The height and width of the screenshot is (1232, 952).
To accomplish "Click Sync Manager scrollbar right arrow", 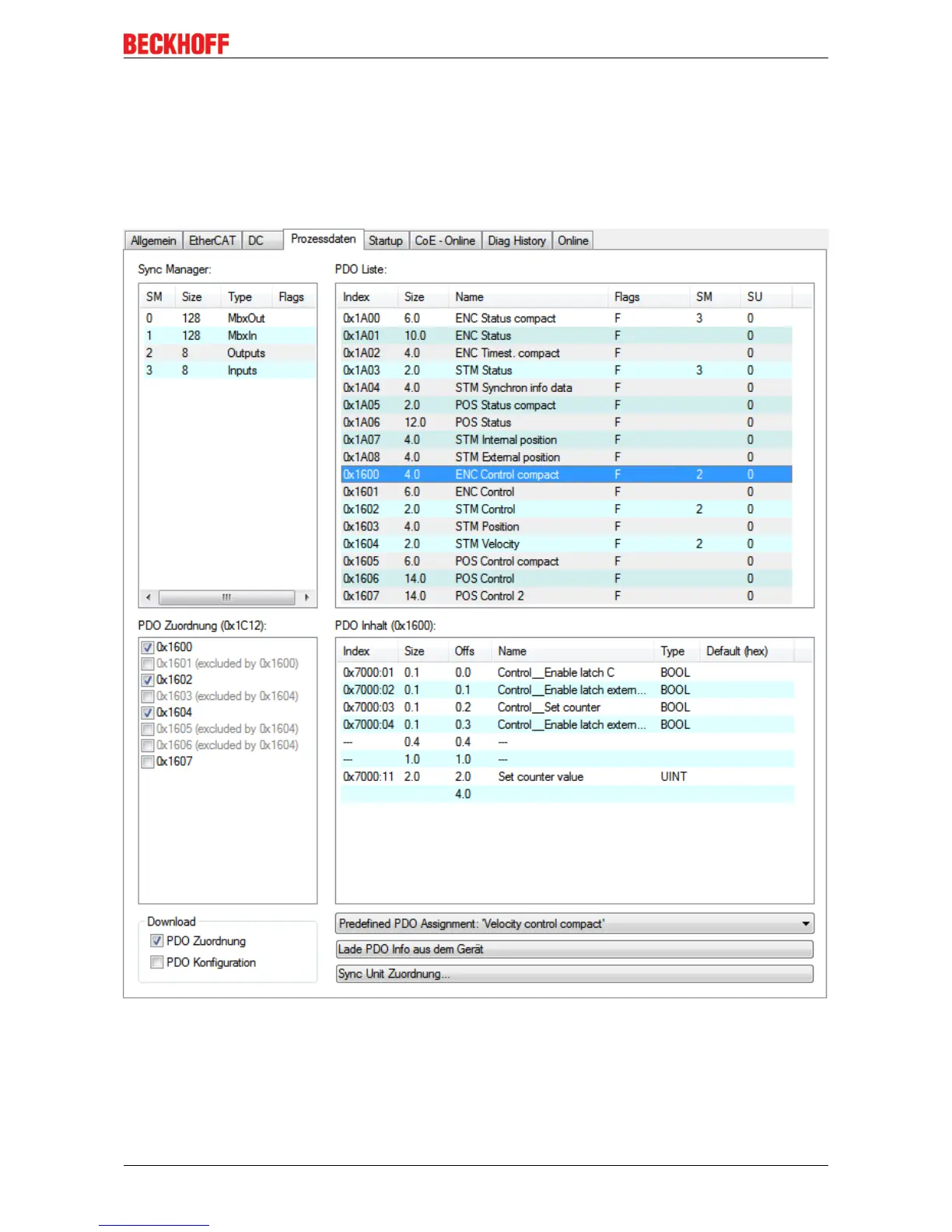I will coord(306,597).
